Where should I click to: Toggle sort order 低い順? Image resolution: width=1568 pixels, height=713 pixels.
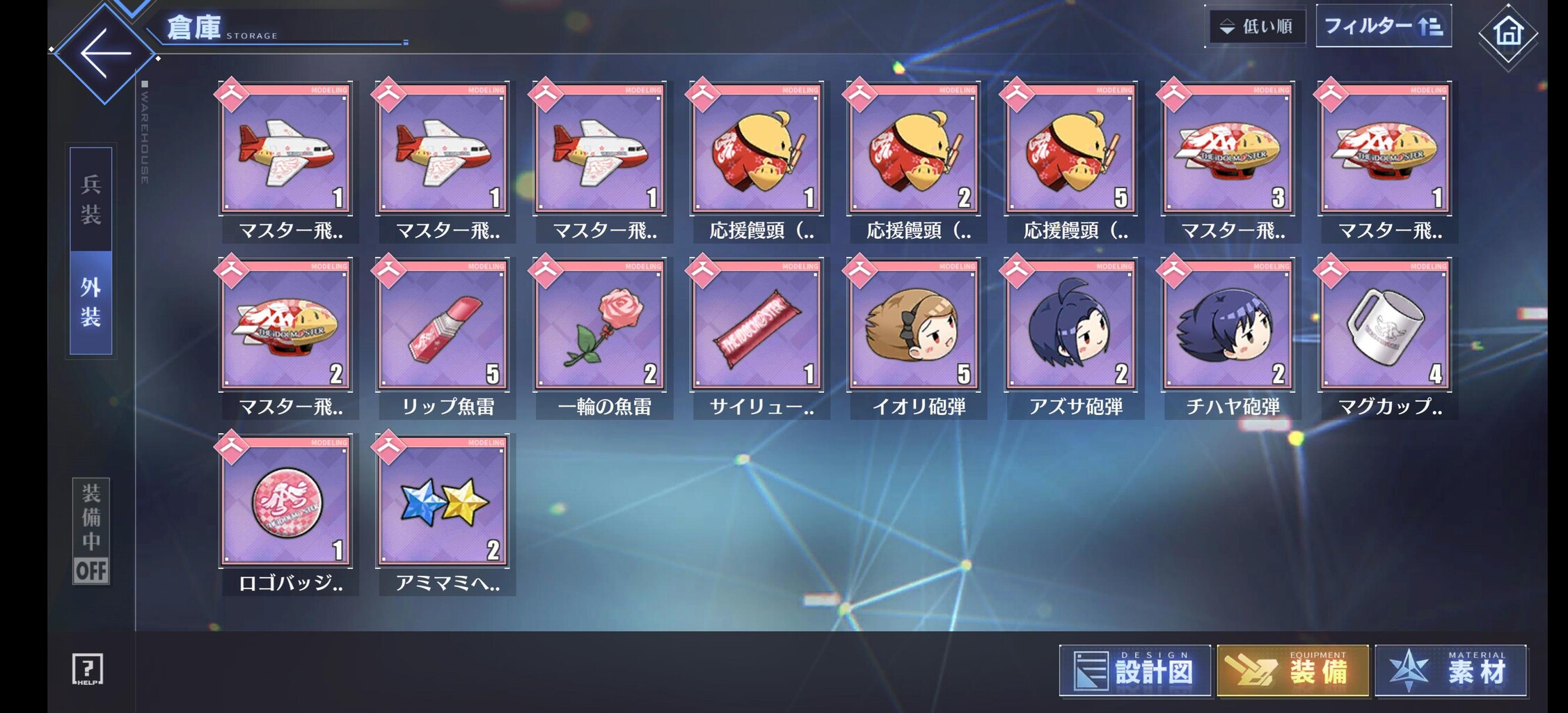1257,27
